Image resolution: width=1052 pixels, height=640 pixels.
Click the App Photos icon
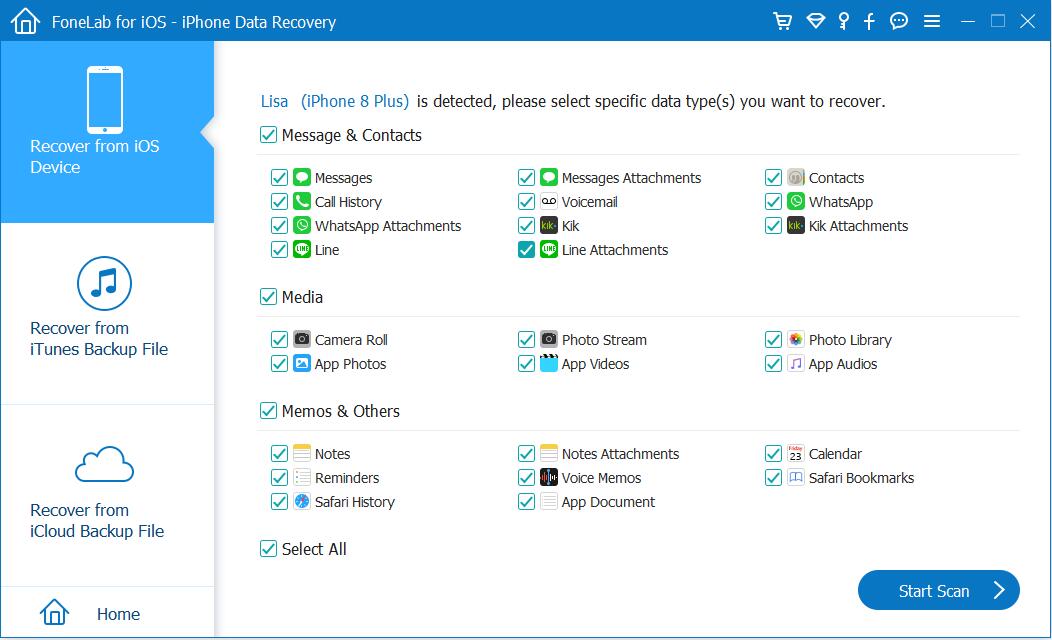(x=302, y=364)
